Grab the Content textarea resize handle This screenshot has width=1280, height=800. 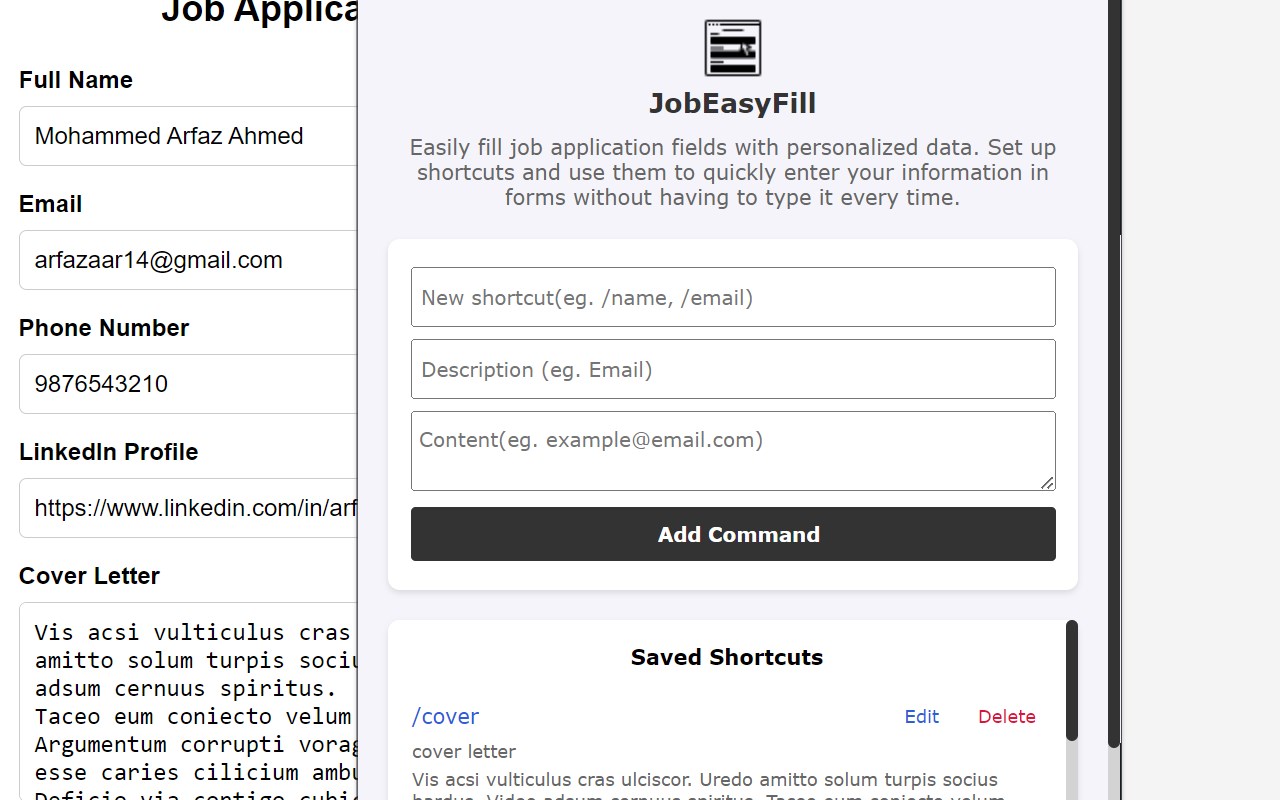(1047, 483)
